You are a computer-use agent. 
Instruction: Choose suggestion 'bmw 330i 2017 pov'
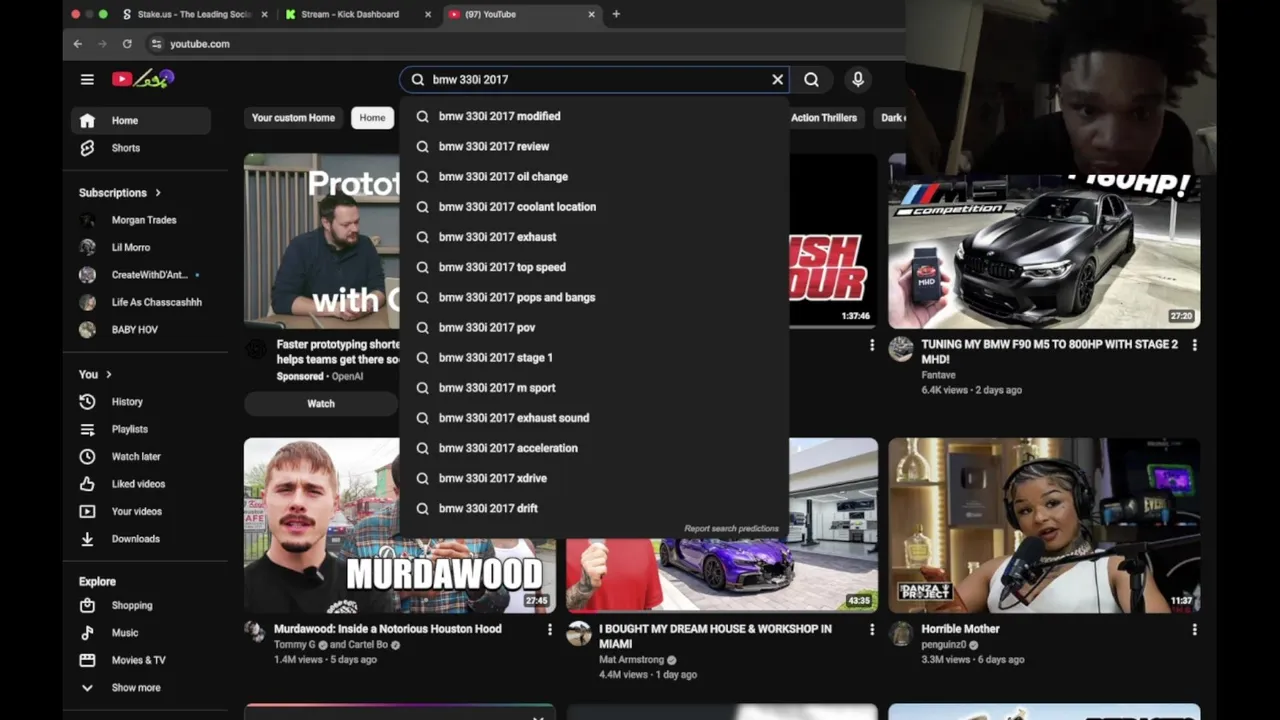click(594, 327)
